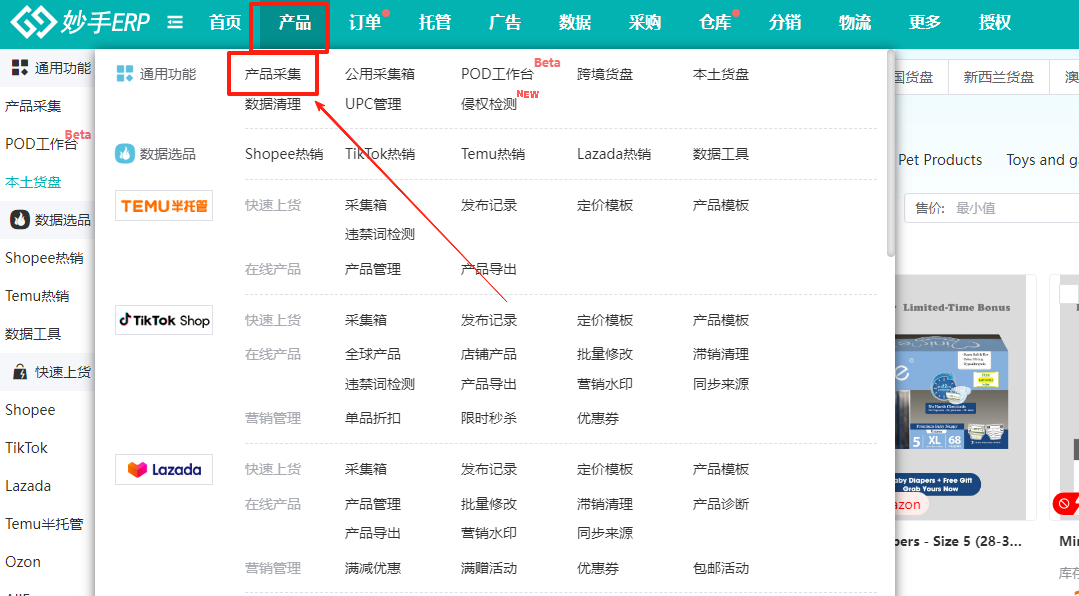Switch to the 新西兰货盘 tab
This screenshot has height=596, width=1079.
pyautogui.click(x=998, y=77)
